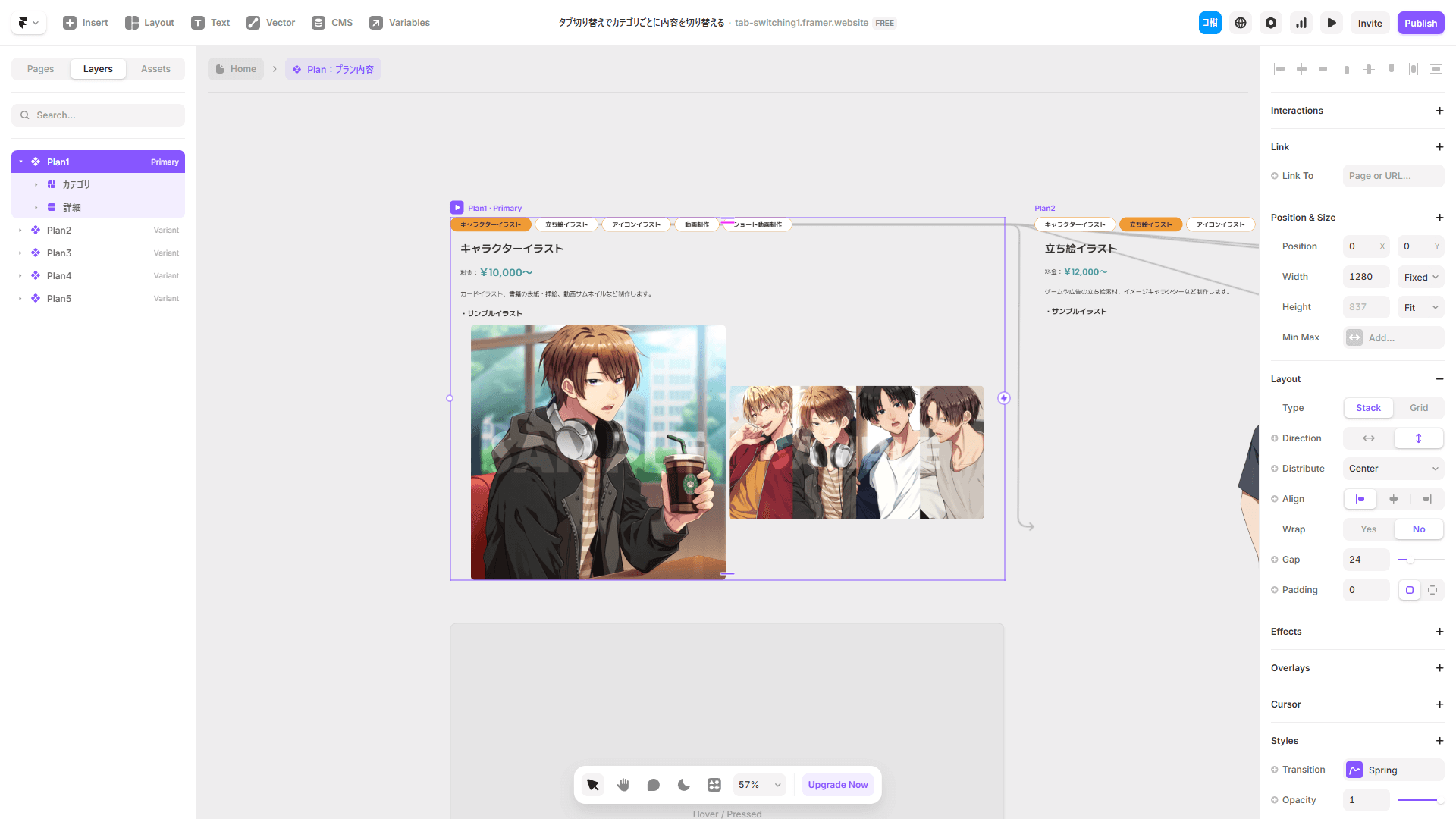This screenshot has height=819, width=1456.
Task: Click the preview play button
Action: click(x=1332, y=23)
